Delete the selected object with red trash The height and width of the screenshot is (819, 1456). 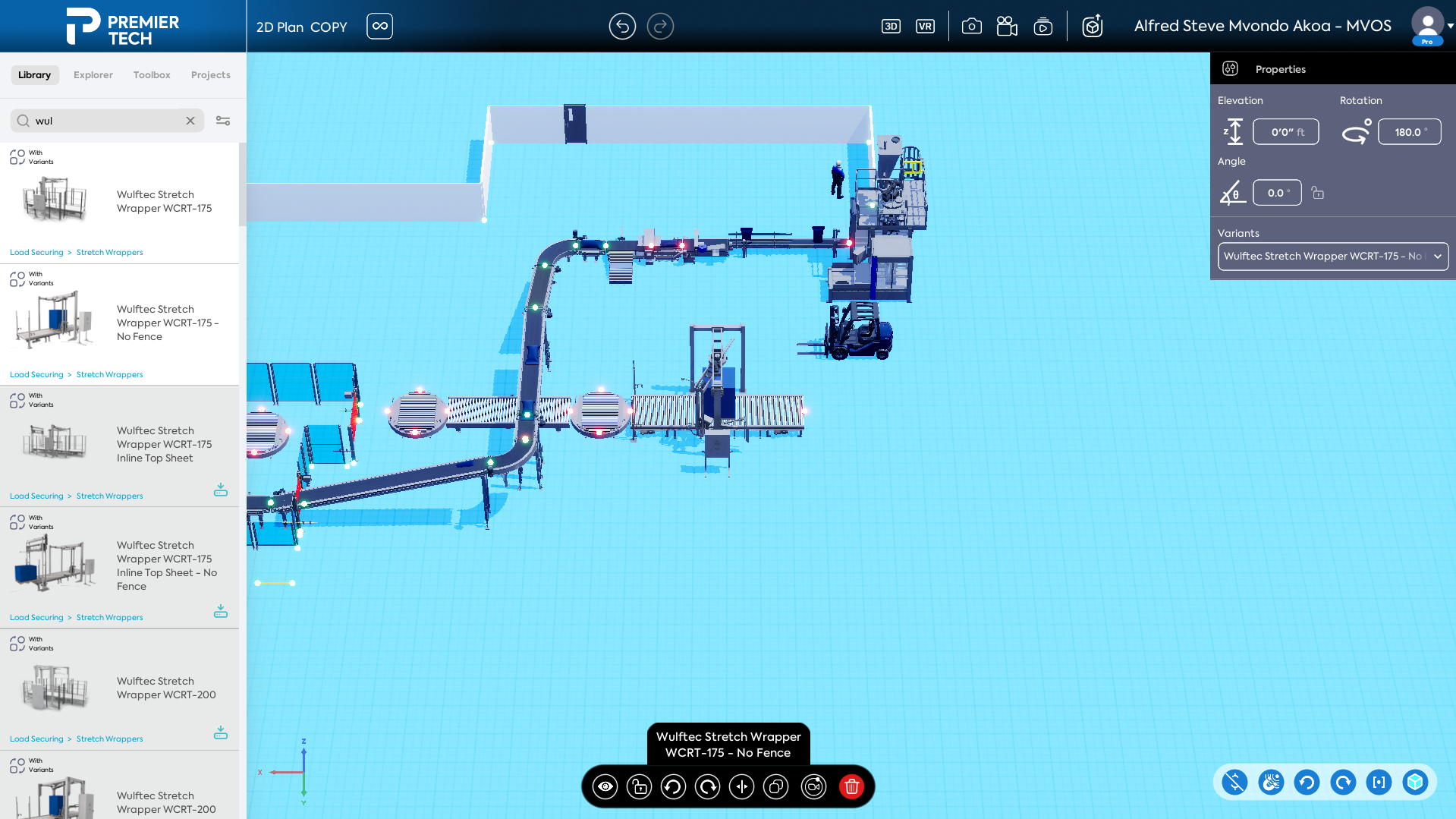coord(852,786)
